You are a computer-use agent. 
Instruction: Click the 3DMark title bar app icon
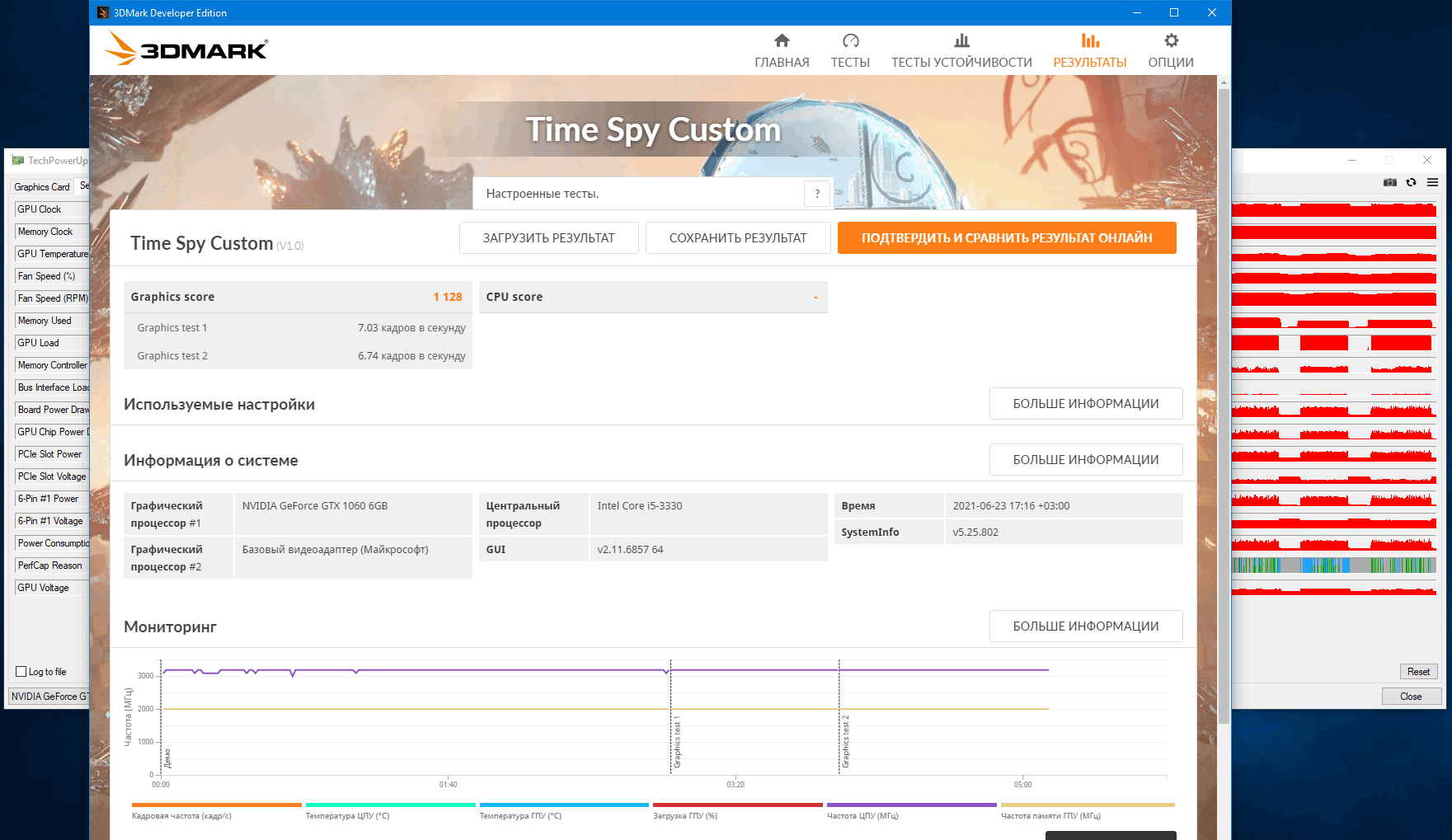click(x=103, y=12)
